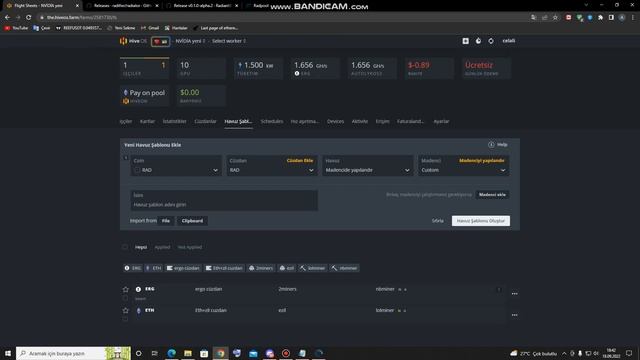The width and height of the screenshot is (640, 360).
Task: Click the info icon on the ERG row
Action: [499, 289]
